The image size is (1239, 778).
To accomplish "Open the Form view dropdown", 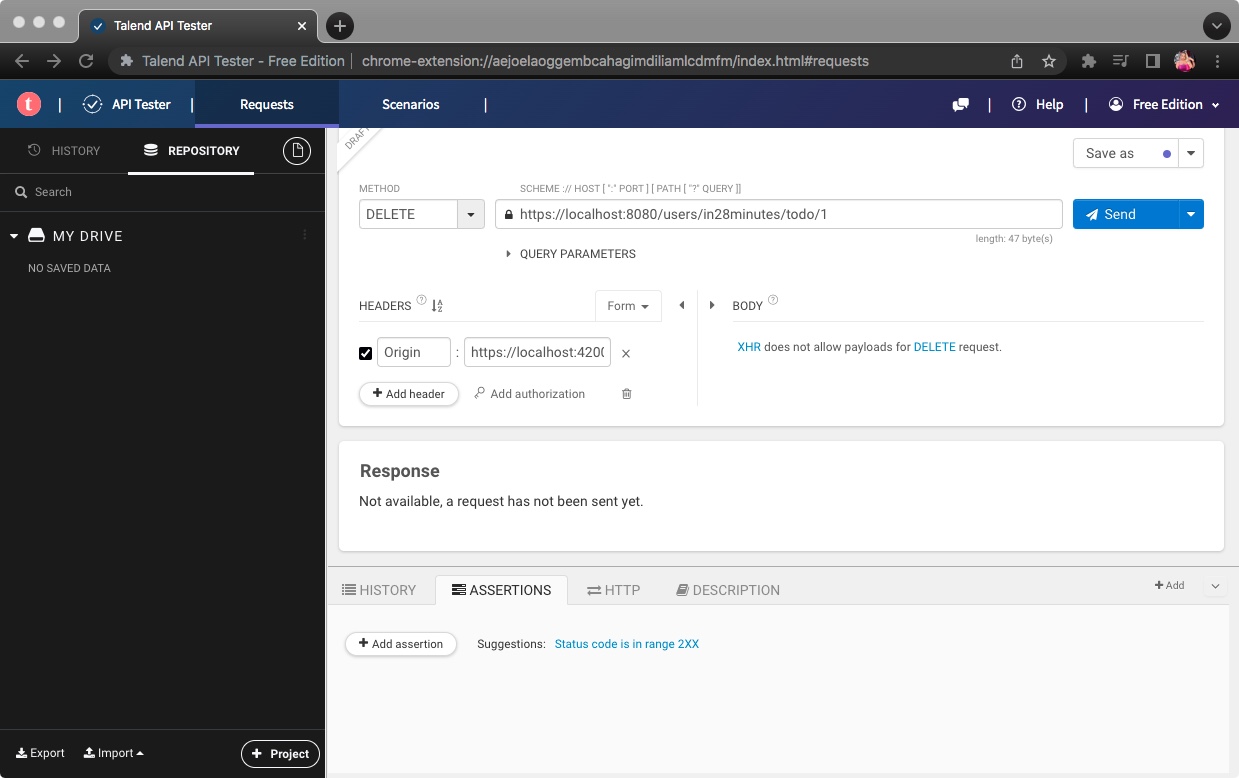I will (628, 306).
